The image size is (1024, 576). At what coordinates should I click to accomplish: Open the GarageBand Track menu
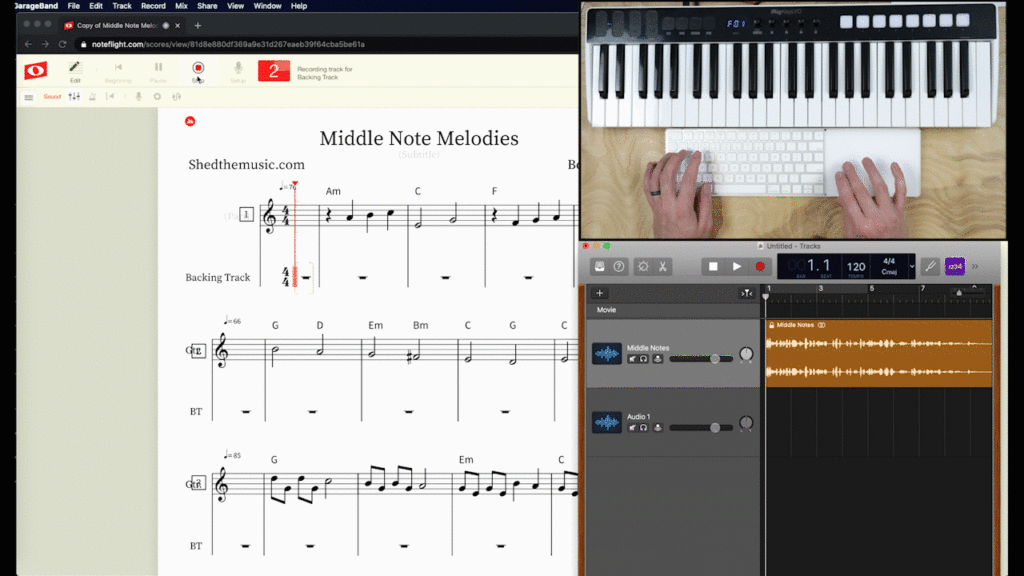(121, 5)
